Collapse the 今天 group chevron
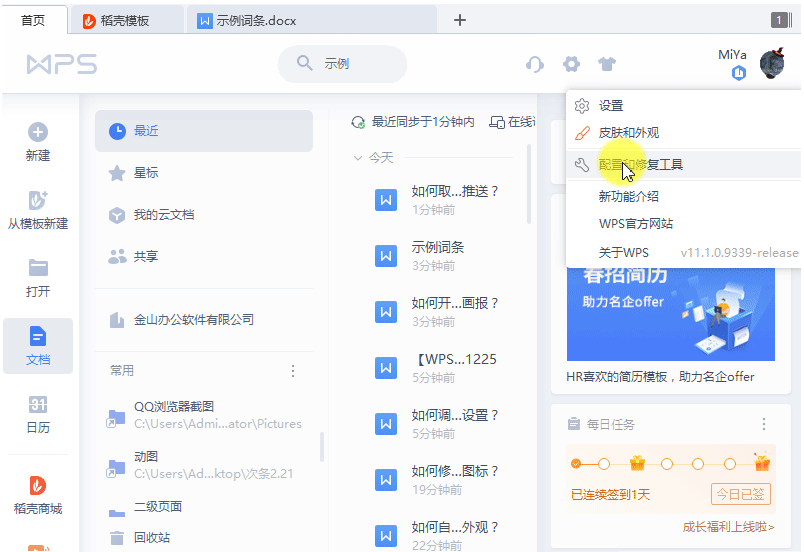This screenshot has height=552, width=804. (x=357, y=158)
